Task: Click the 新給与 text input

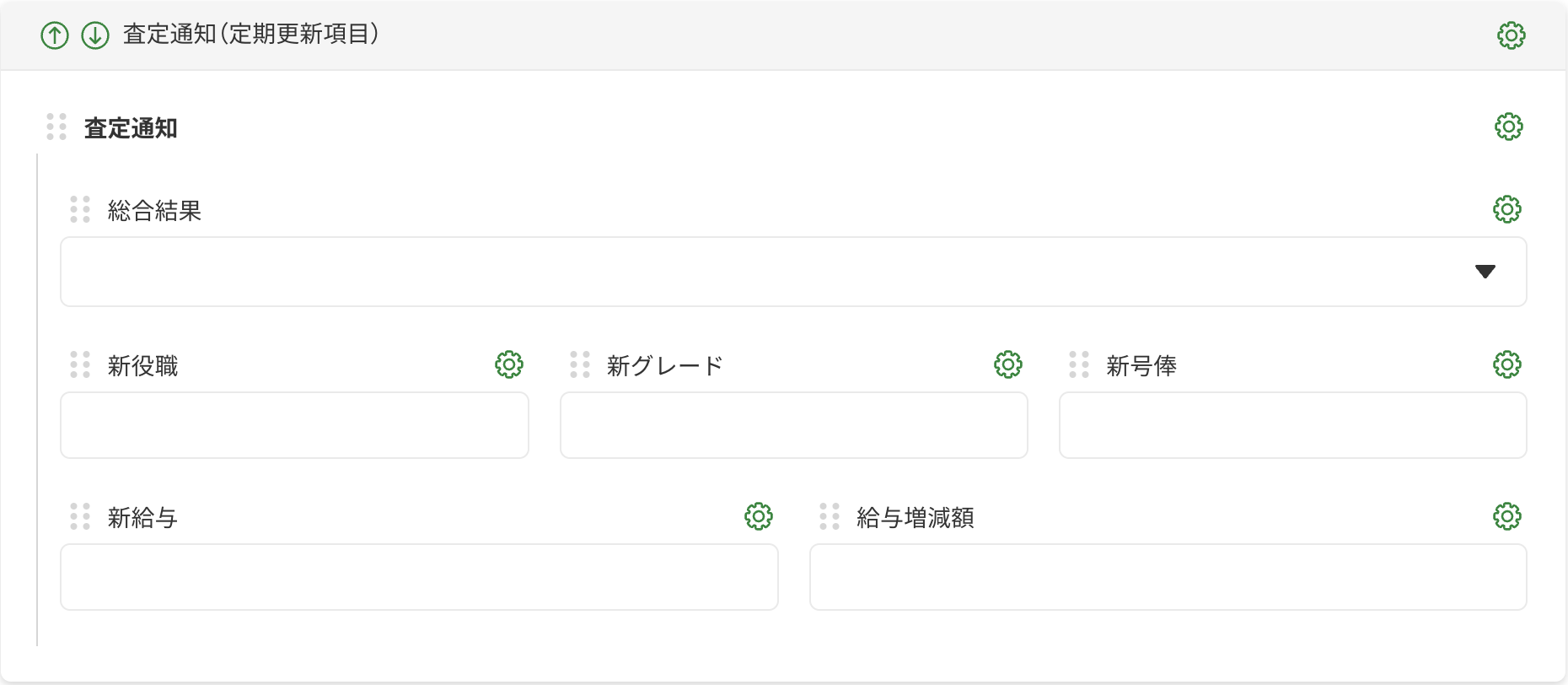Action: (419, 577)
